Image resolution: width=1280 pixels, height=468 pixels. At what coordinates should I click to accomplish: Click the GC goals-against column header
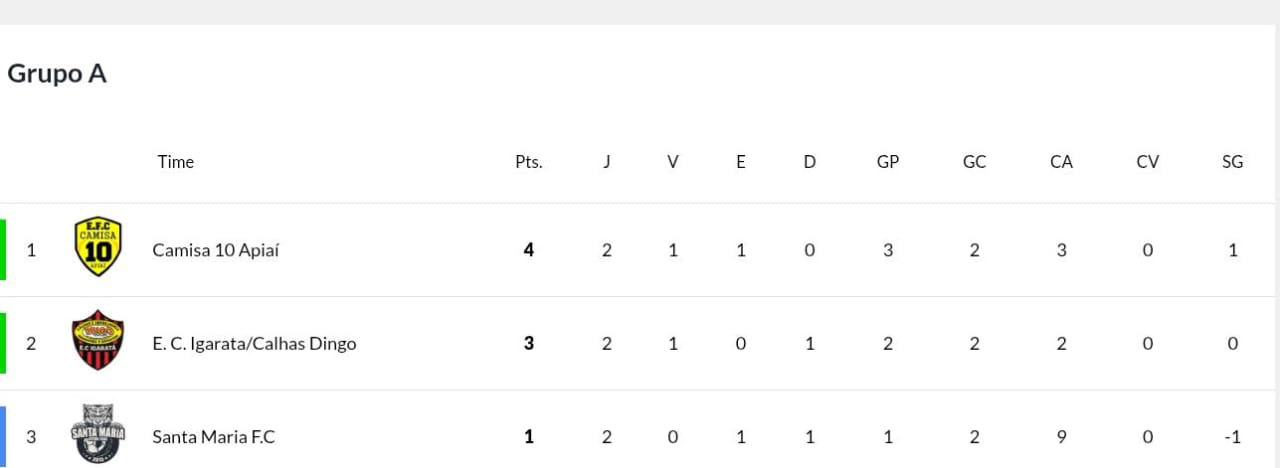[974, 162]
